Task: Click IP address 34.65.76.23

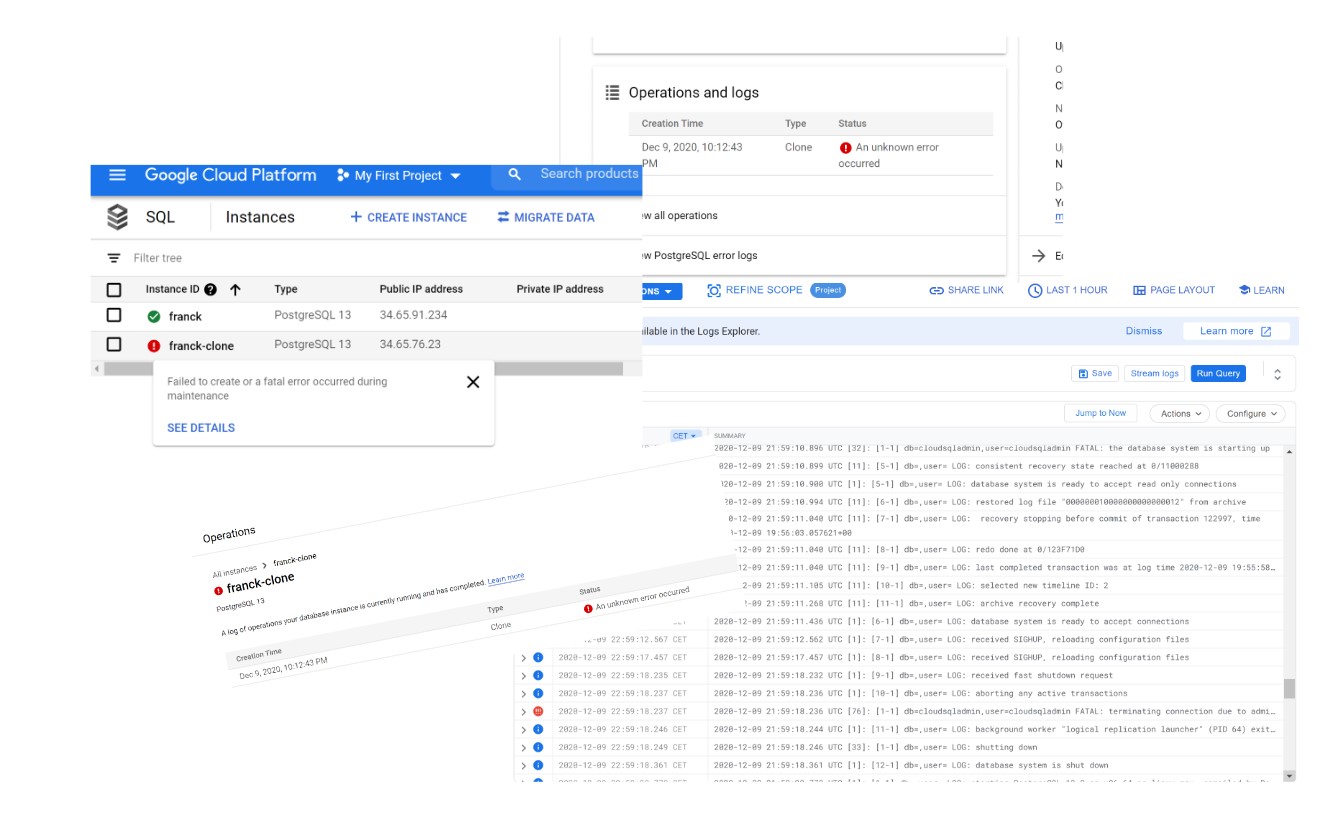Action: pyautogui.click(x=410, y=344)
